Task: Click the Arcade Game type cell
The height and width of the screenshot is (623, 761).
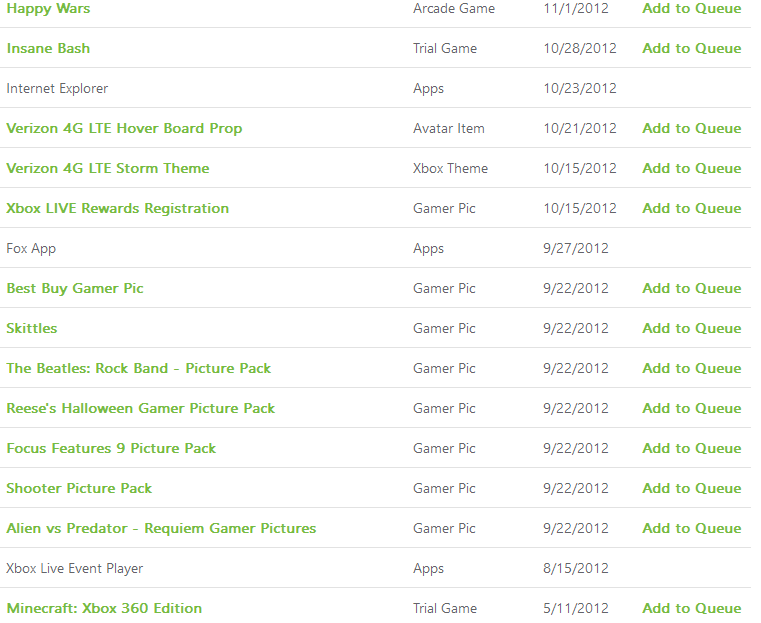Action: coord(454,9)
